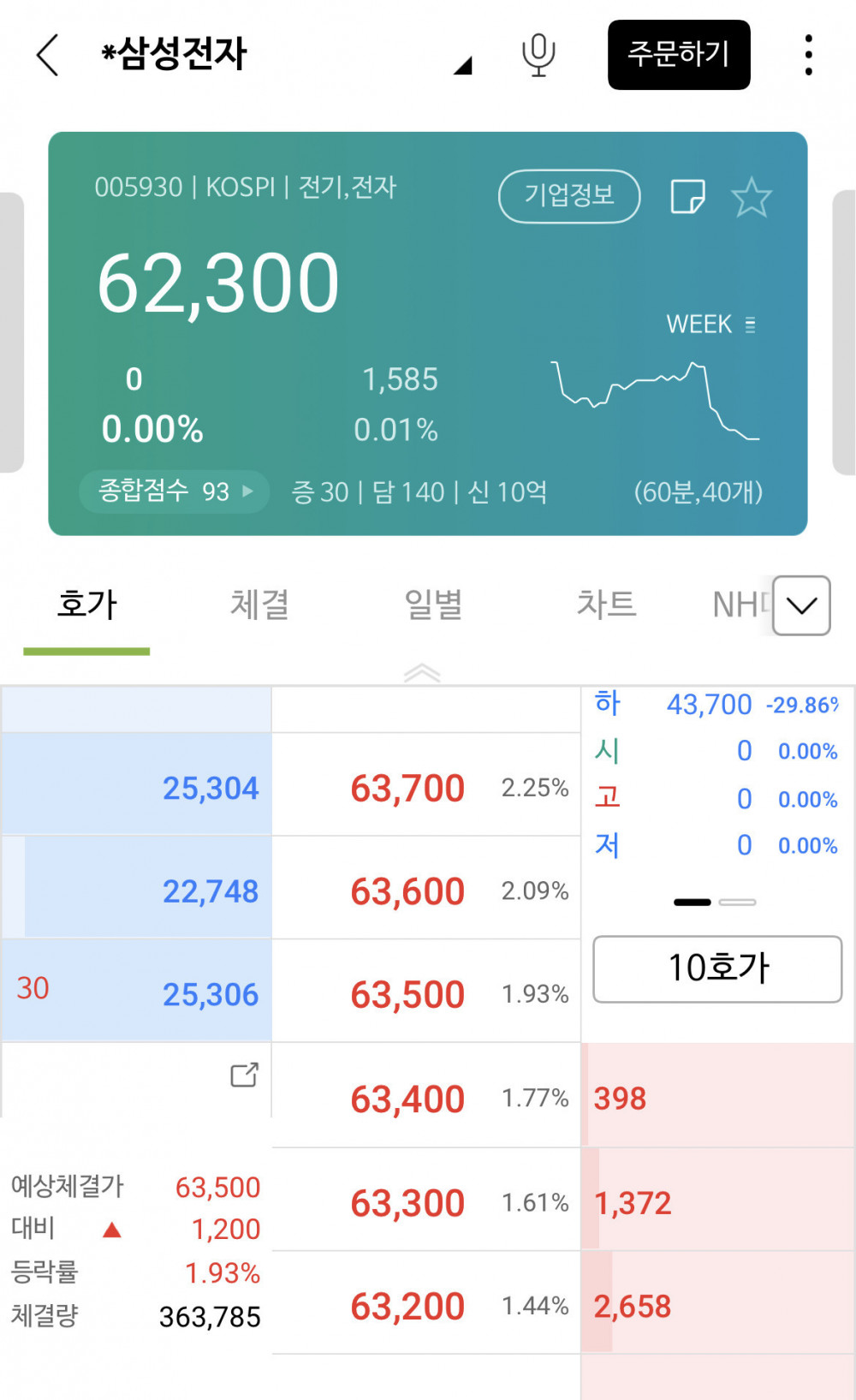Tap ask quantity 25,306

(211, 994)
